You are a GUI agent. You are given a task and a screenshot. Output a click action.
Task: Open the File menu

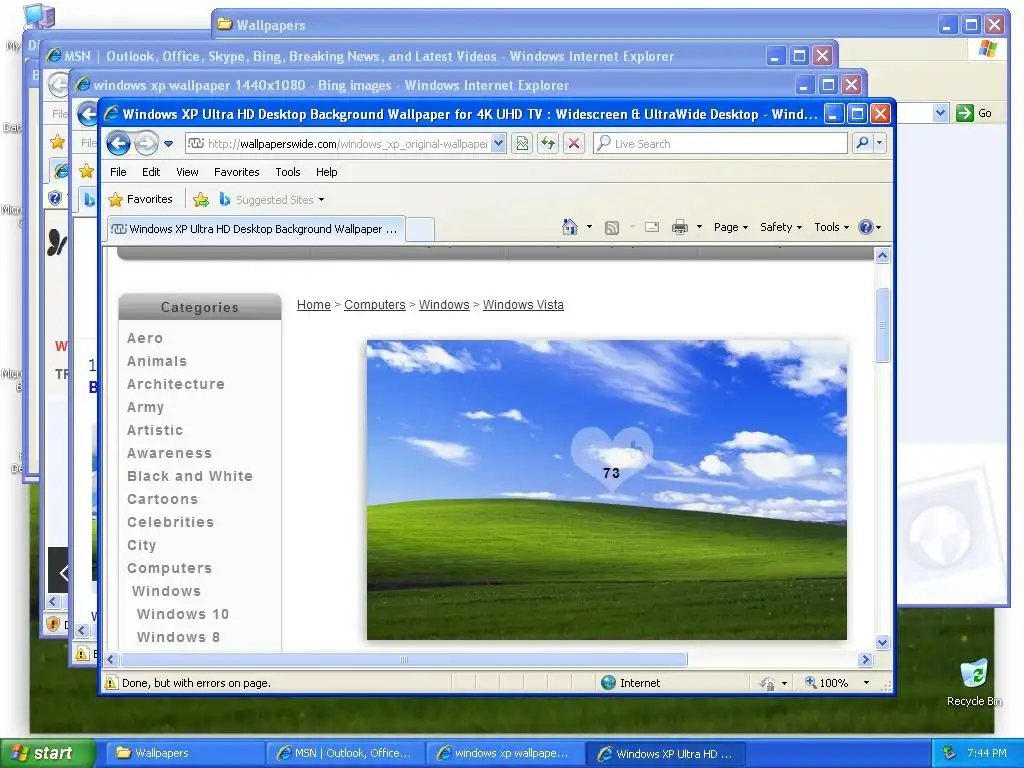118,172
